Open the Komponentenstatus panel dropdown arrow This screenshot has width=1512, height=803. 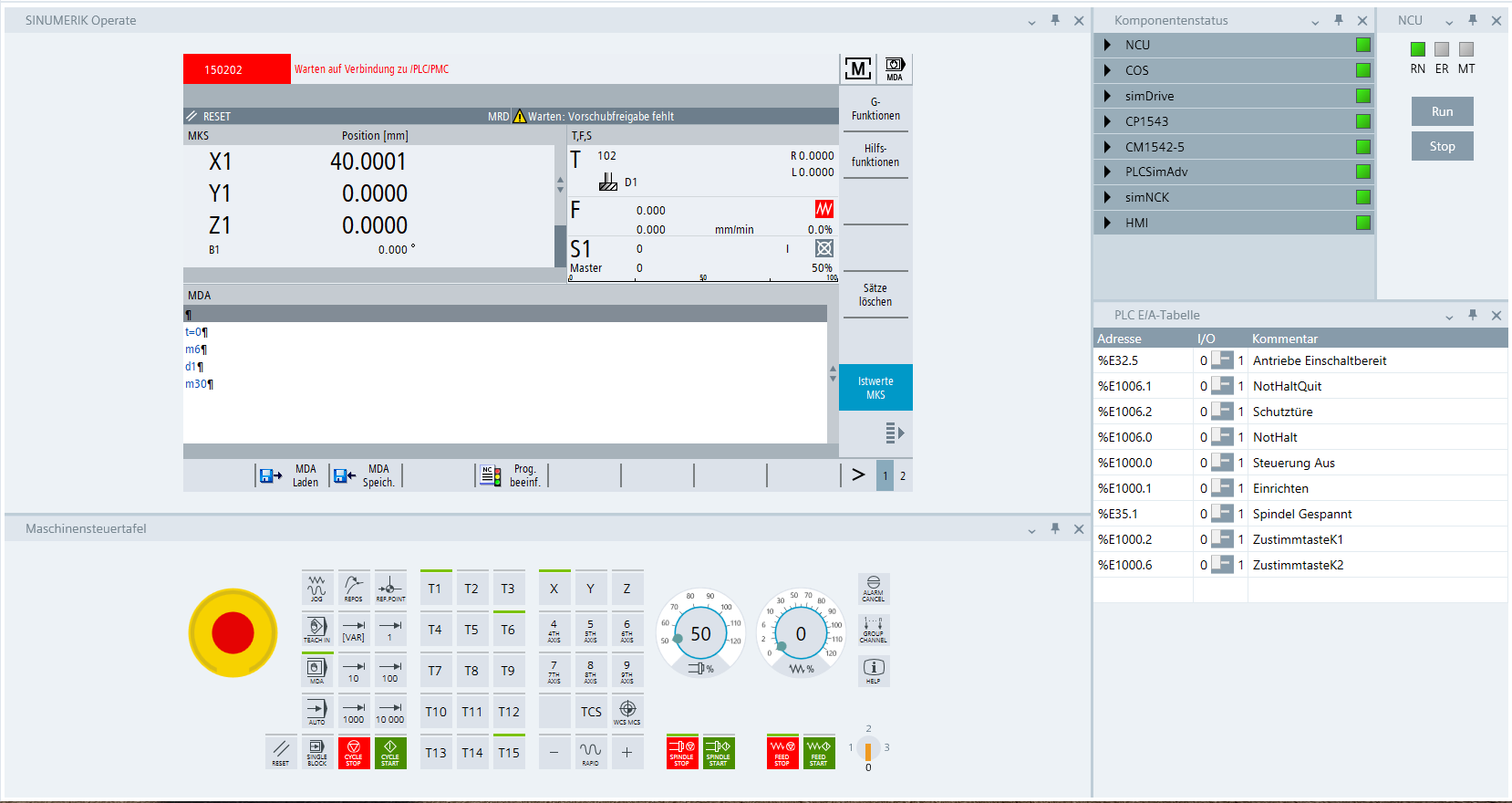tap(1315, 21)
